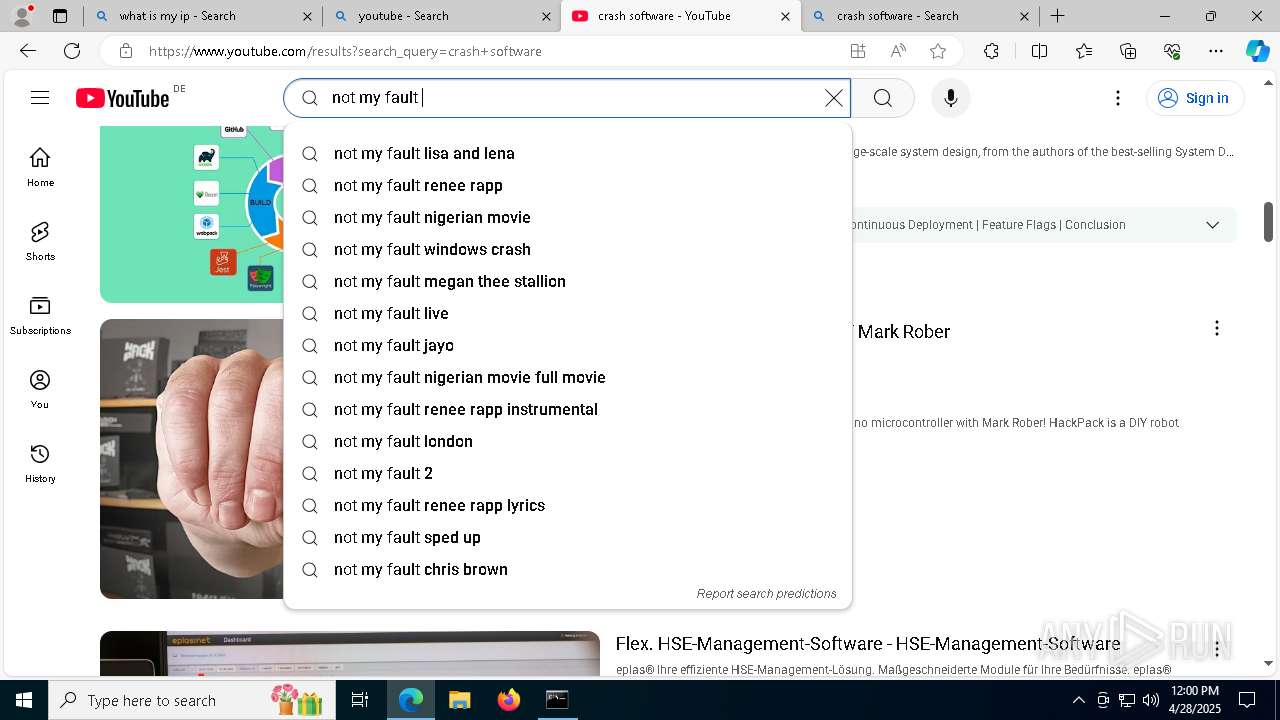
Task: Open 'Report search predictions' link
Action: pyautogui.click(x=766, y=593)
